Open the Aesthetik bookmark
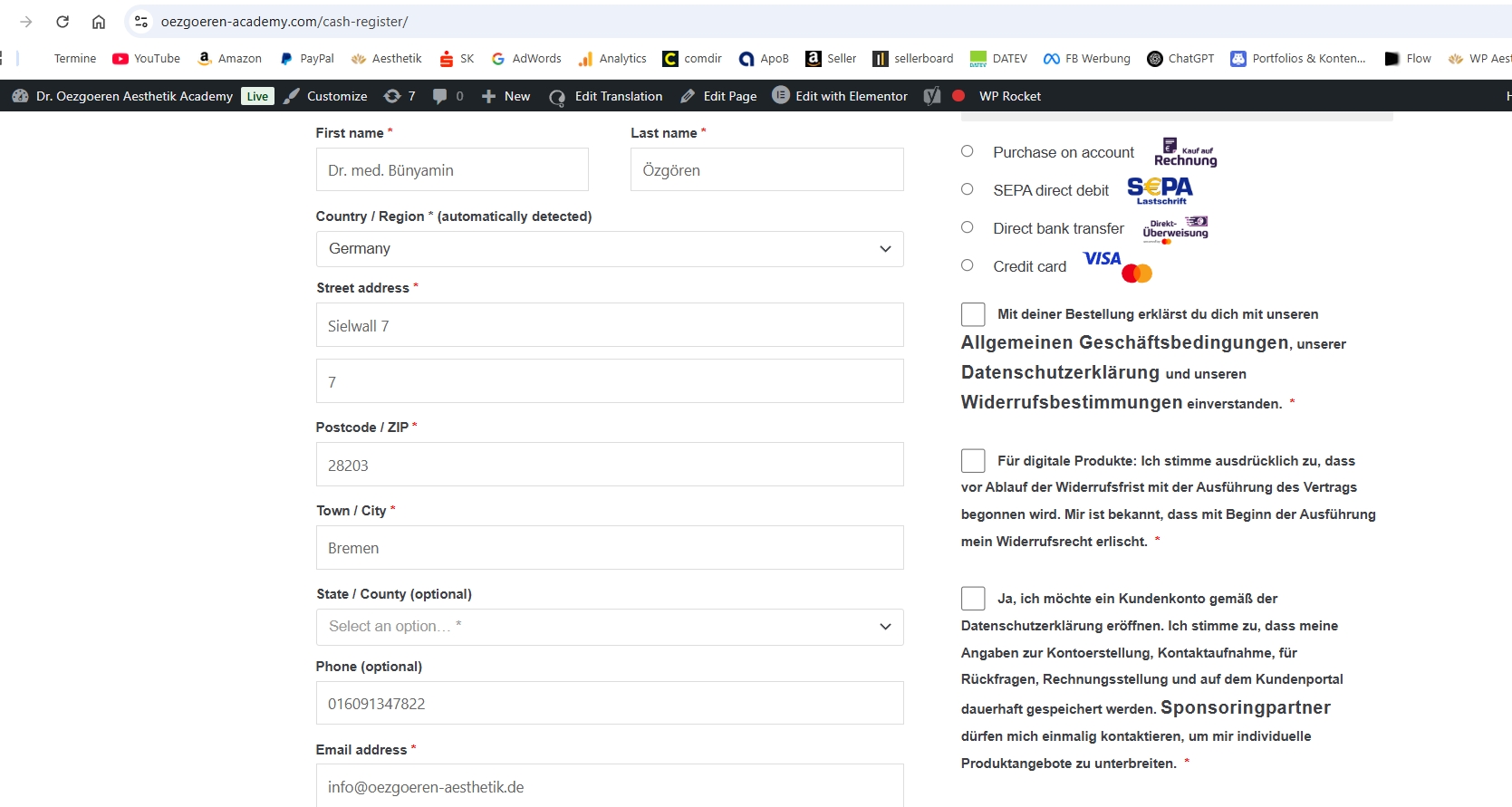Image resolution: width=1512 pixels, height=807 pixels. click(387, 58)
